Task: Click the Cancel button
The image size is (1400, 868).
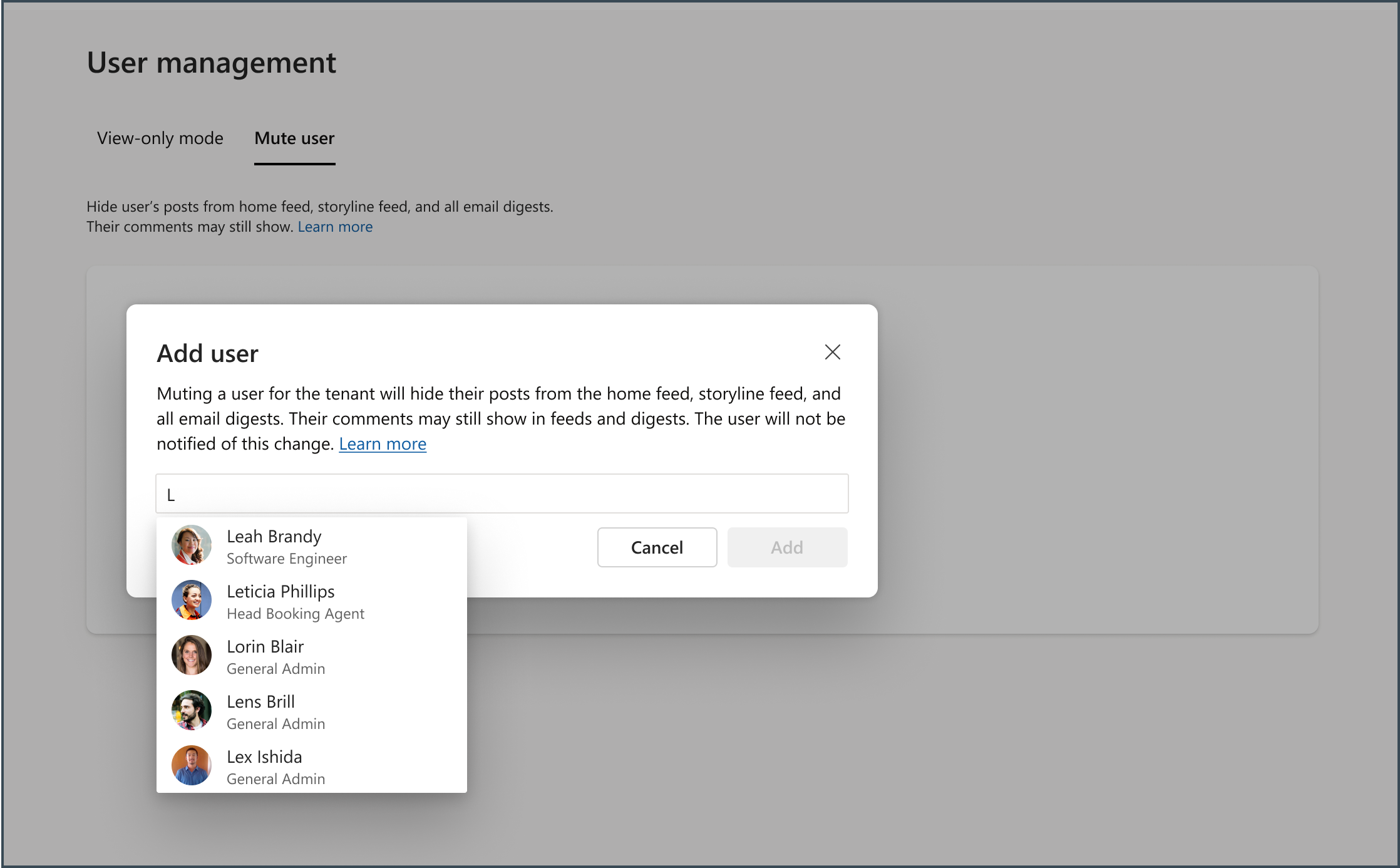Action: (657, 546)
